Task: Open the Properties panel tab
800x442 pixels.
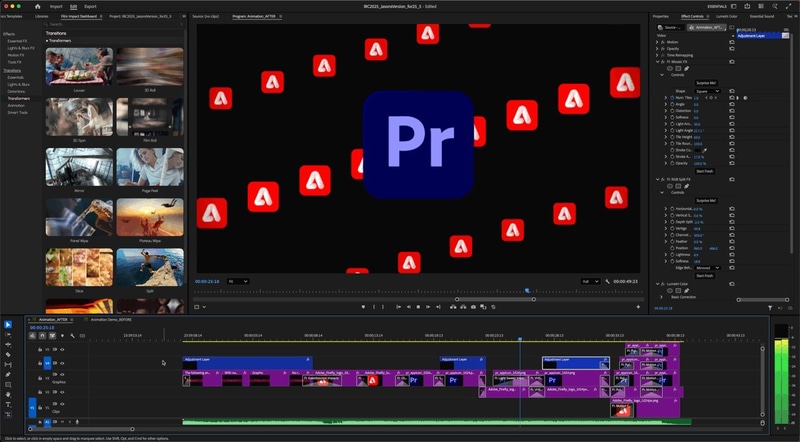Action: tap(660, 16)
